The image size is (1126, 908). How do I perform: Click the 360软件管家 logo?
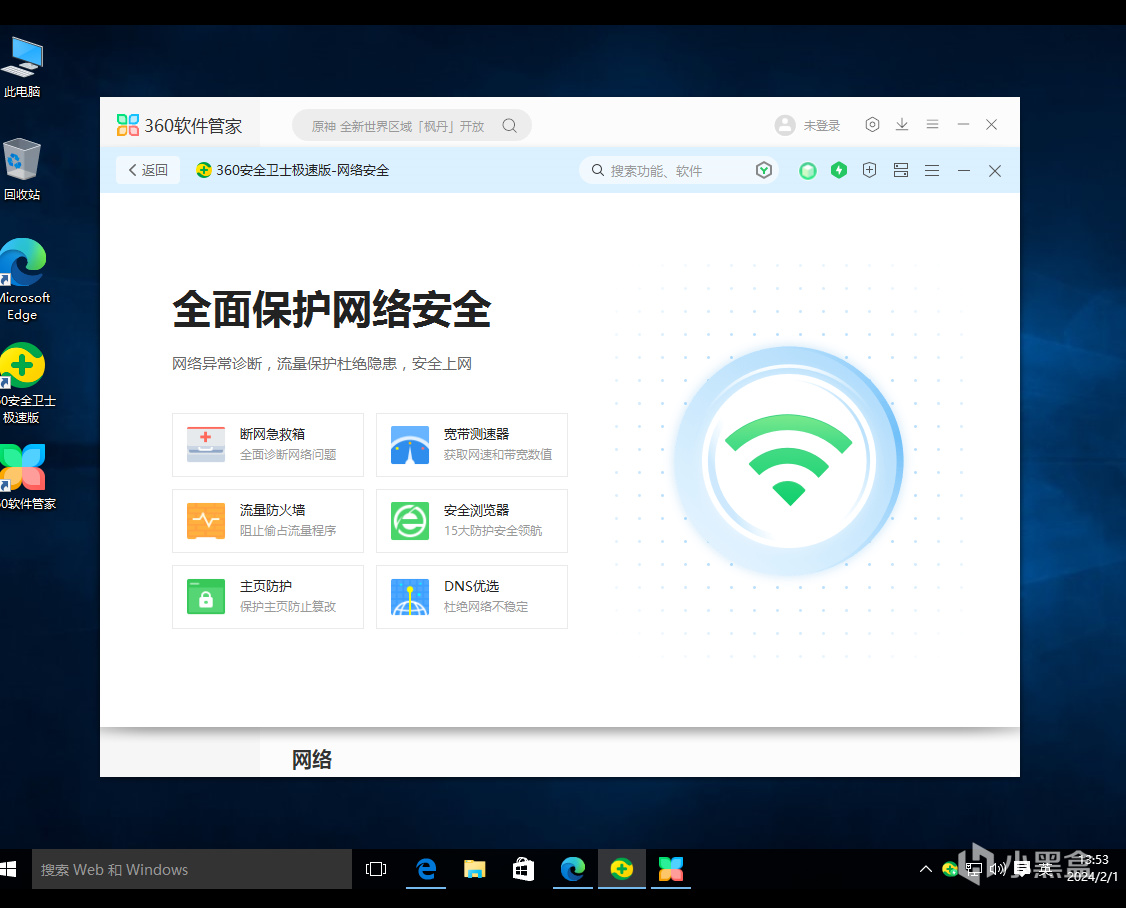point(180,125)
